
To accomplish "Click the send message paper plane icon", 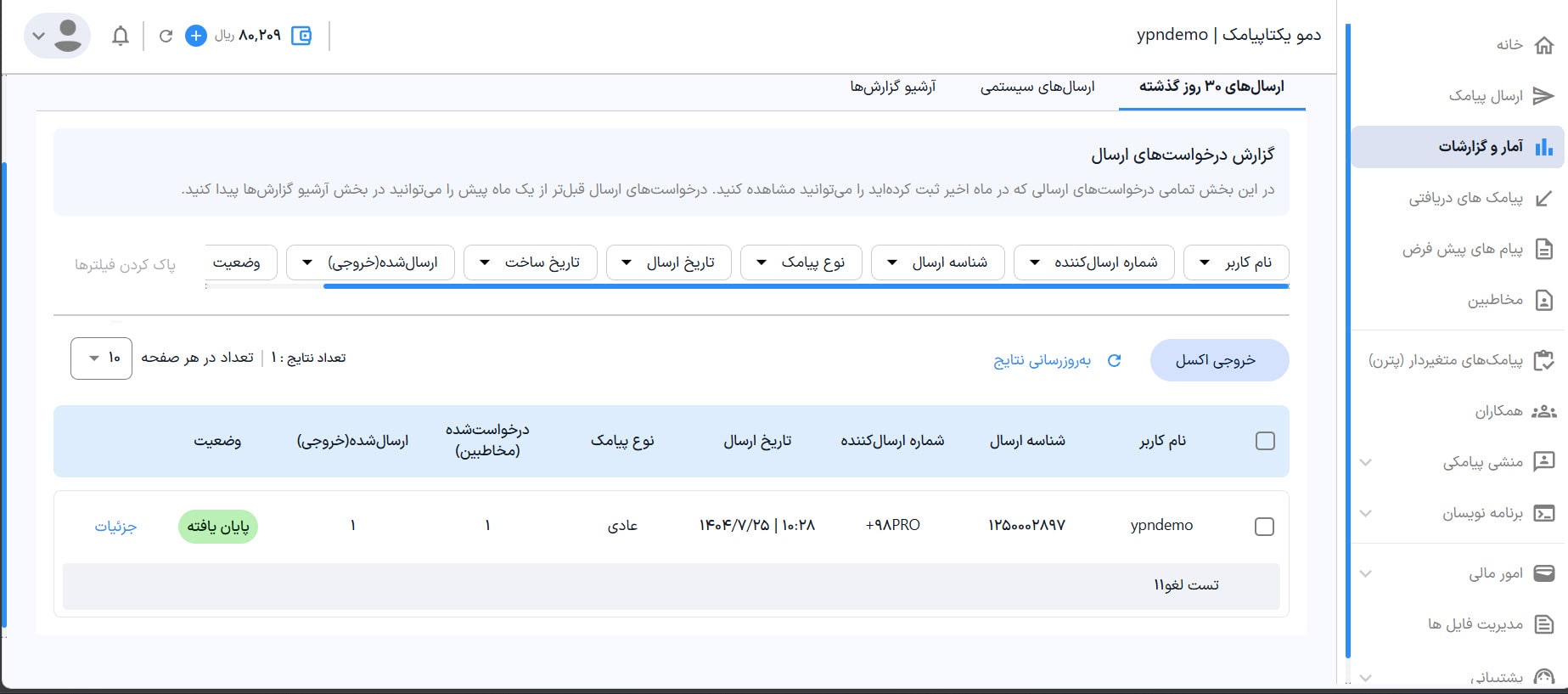I will (x=1544, y=96).
